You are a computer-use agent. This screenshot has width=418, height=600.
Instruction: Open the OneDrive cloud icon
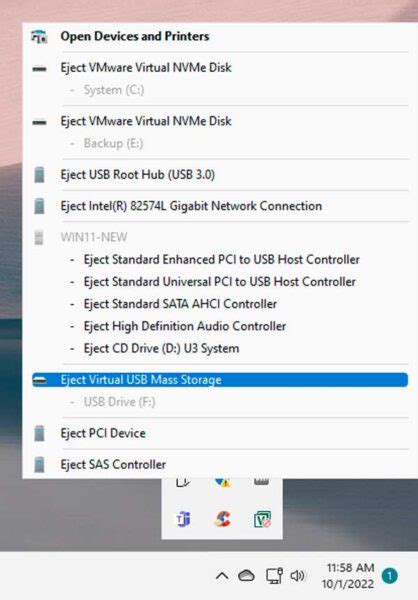[x=246, y=576]
